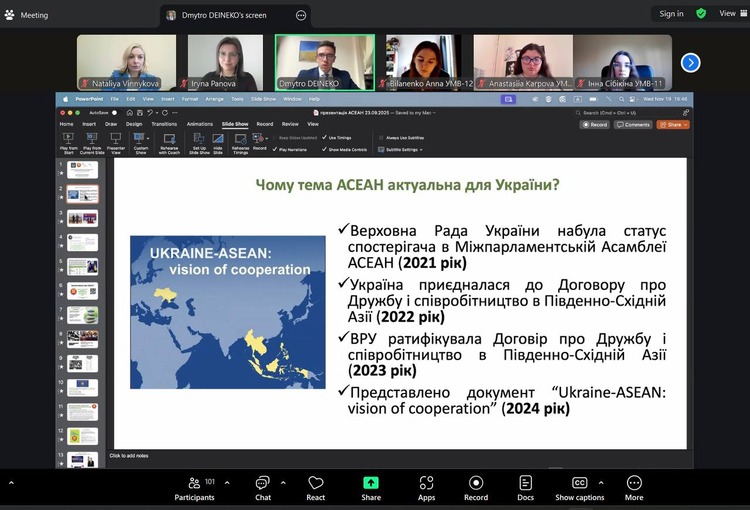Click the green Share screen icon

pyautogui.click(x=371, y=483)
